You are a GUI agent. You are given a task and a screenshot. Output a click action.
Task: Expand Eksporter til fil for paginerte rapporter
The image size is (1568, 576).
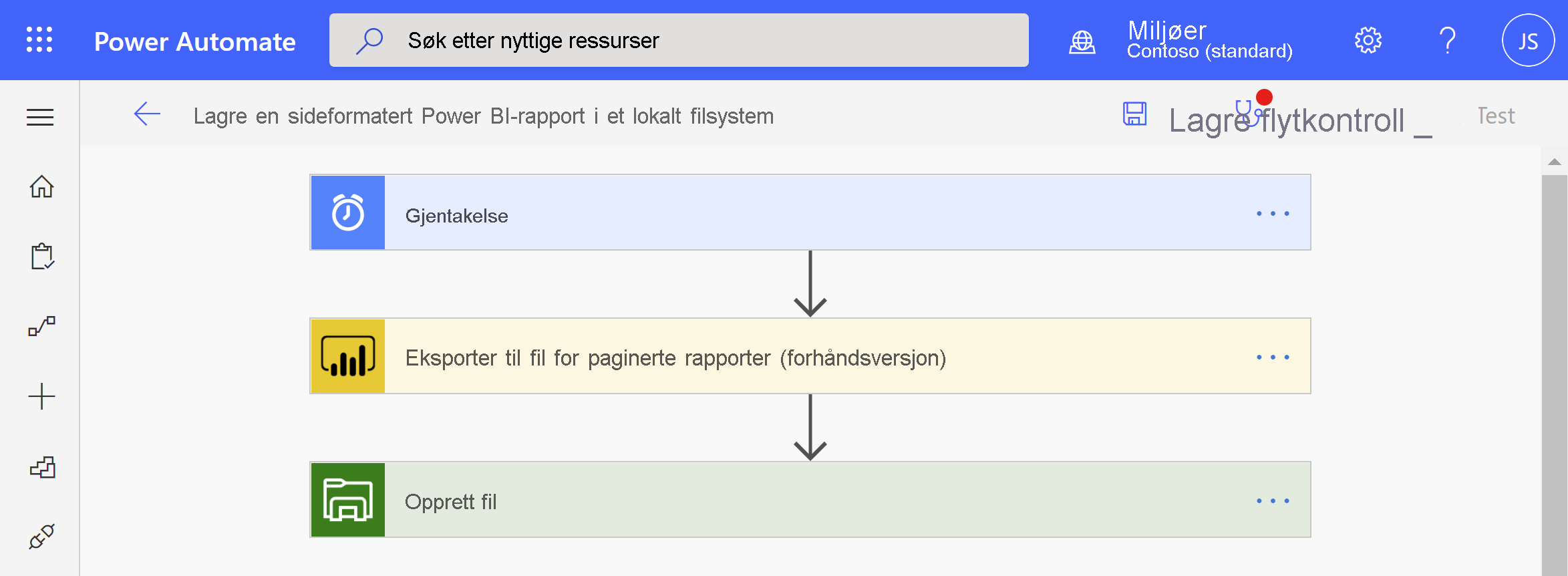pyautogui.click(x=810, y=356)
